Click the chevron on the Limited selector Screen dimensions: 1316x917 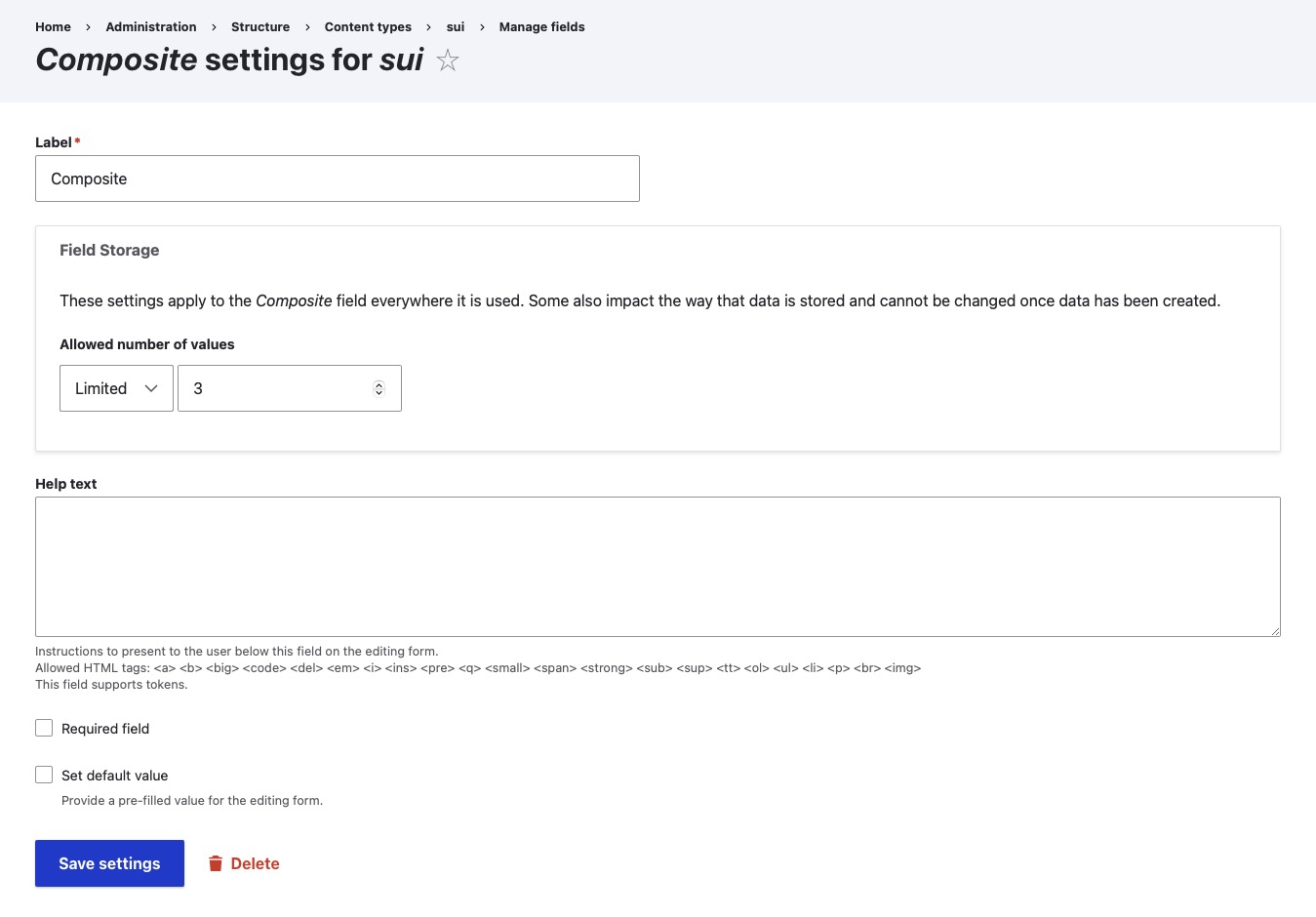tap(153, 388)
